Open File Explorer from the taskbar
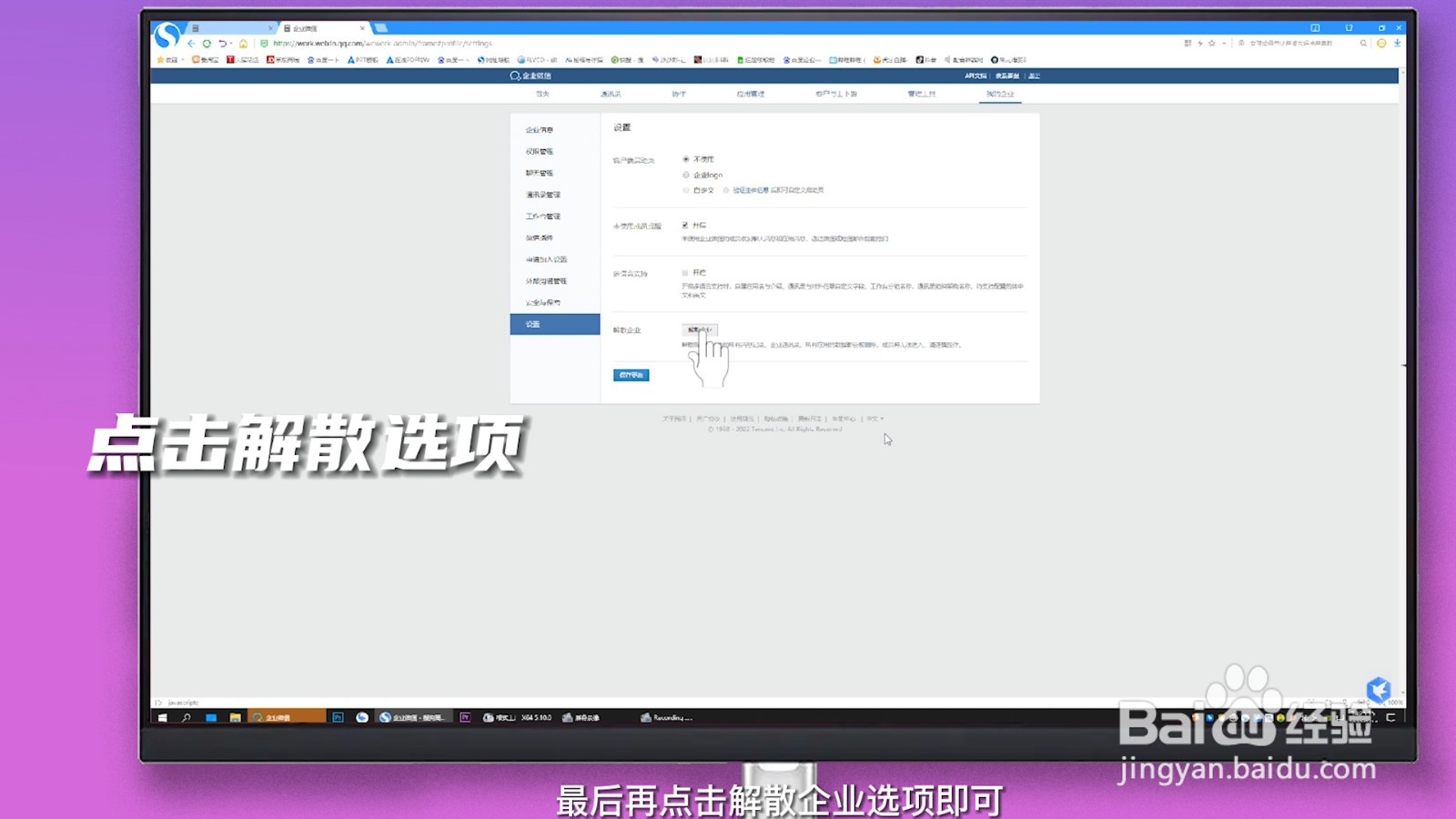The width and height of the screenshot is (1456, 819). 235,717
